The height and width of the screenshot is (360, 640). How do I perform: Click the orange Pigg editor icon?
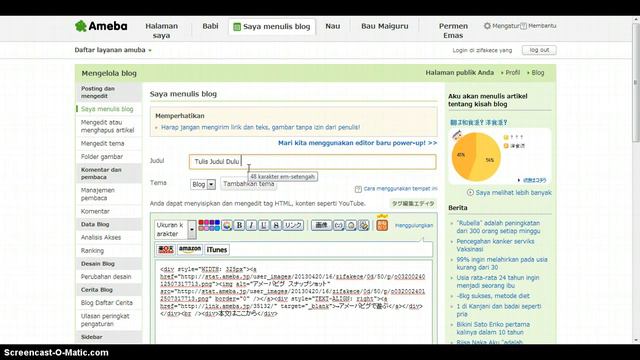pyautogui.click(x=382, y=225)
